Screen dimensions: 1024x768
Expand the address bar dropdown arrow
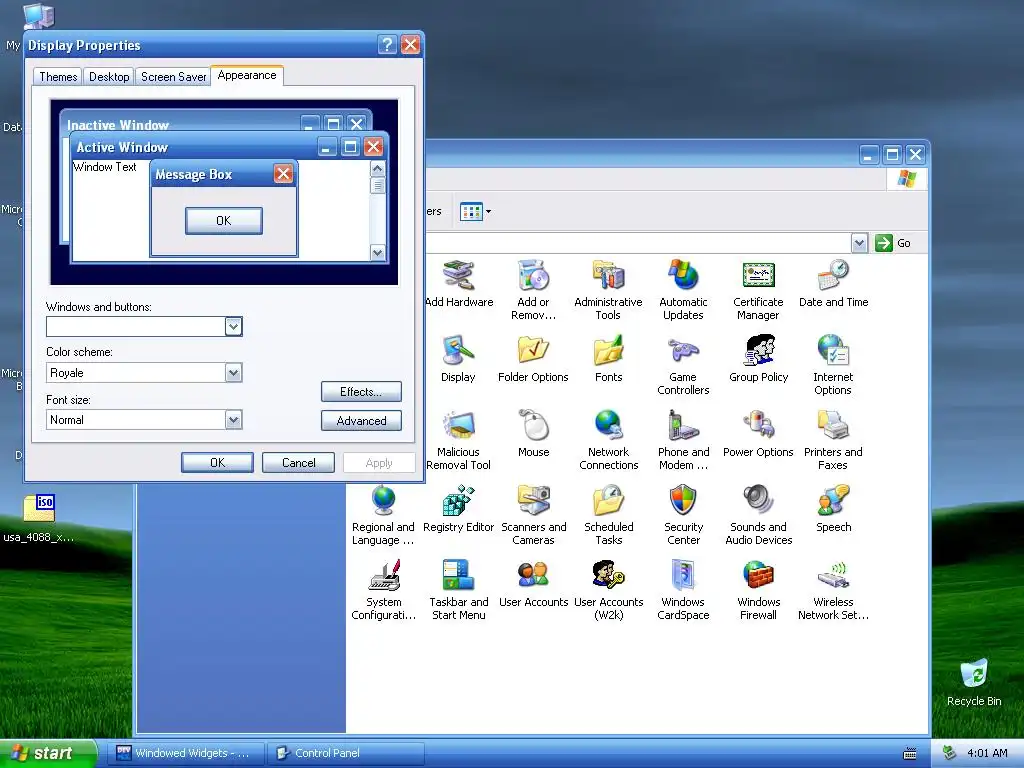(859, 243)
